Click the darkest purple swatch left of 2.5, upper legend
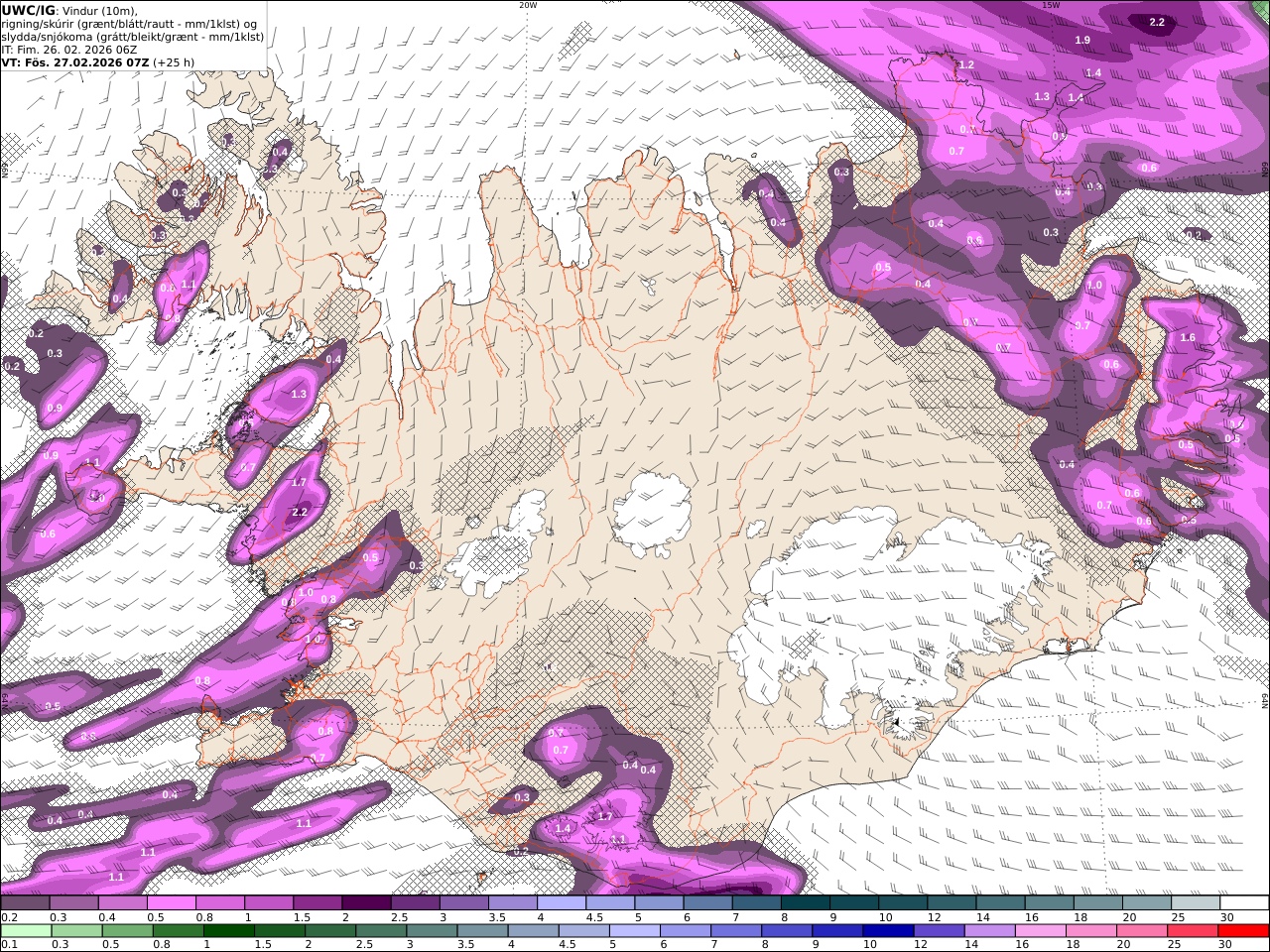The height and width of the screenshot is (952, 1270). pyautogui.click(x=366, y=903)
